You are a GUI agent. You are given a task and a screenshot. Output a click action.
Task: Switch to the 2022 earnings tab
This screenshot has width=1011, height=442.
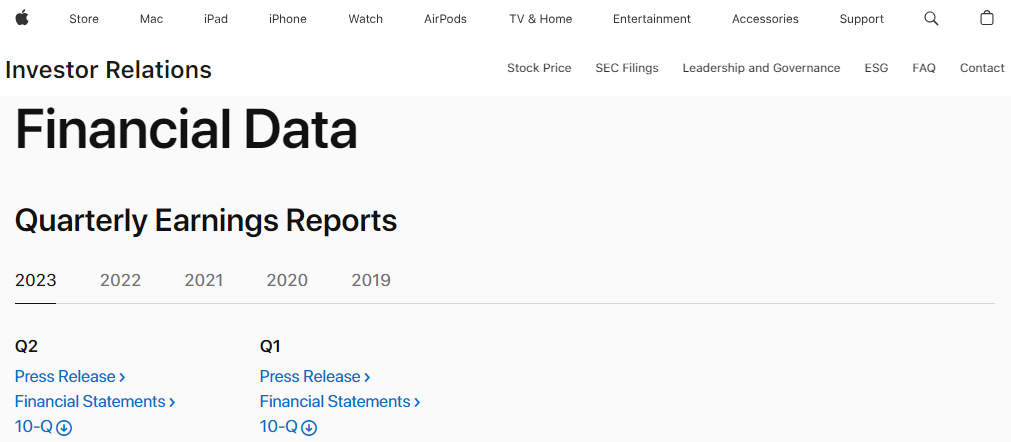121,280
